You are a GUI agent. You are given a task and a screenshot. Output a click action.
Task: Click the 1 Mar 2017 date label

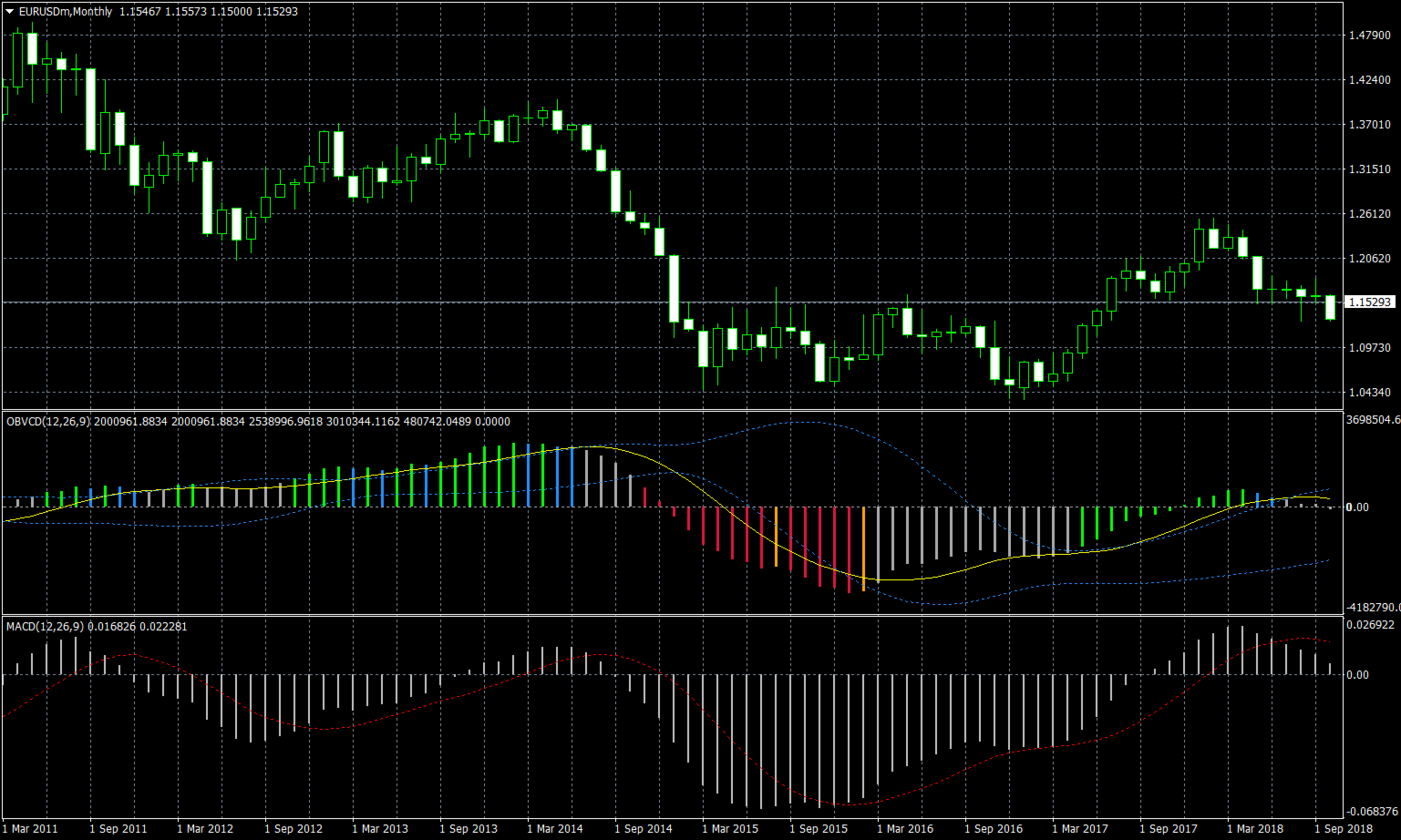[x=1081, y=829]
